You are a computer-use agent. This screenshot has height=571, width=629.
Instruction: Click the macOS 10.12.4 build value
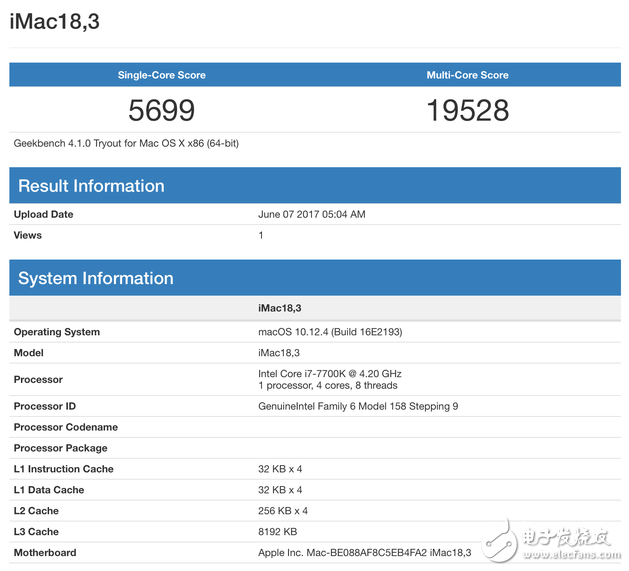click(x=330, y=332)
